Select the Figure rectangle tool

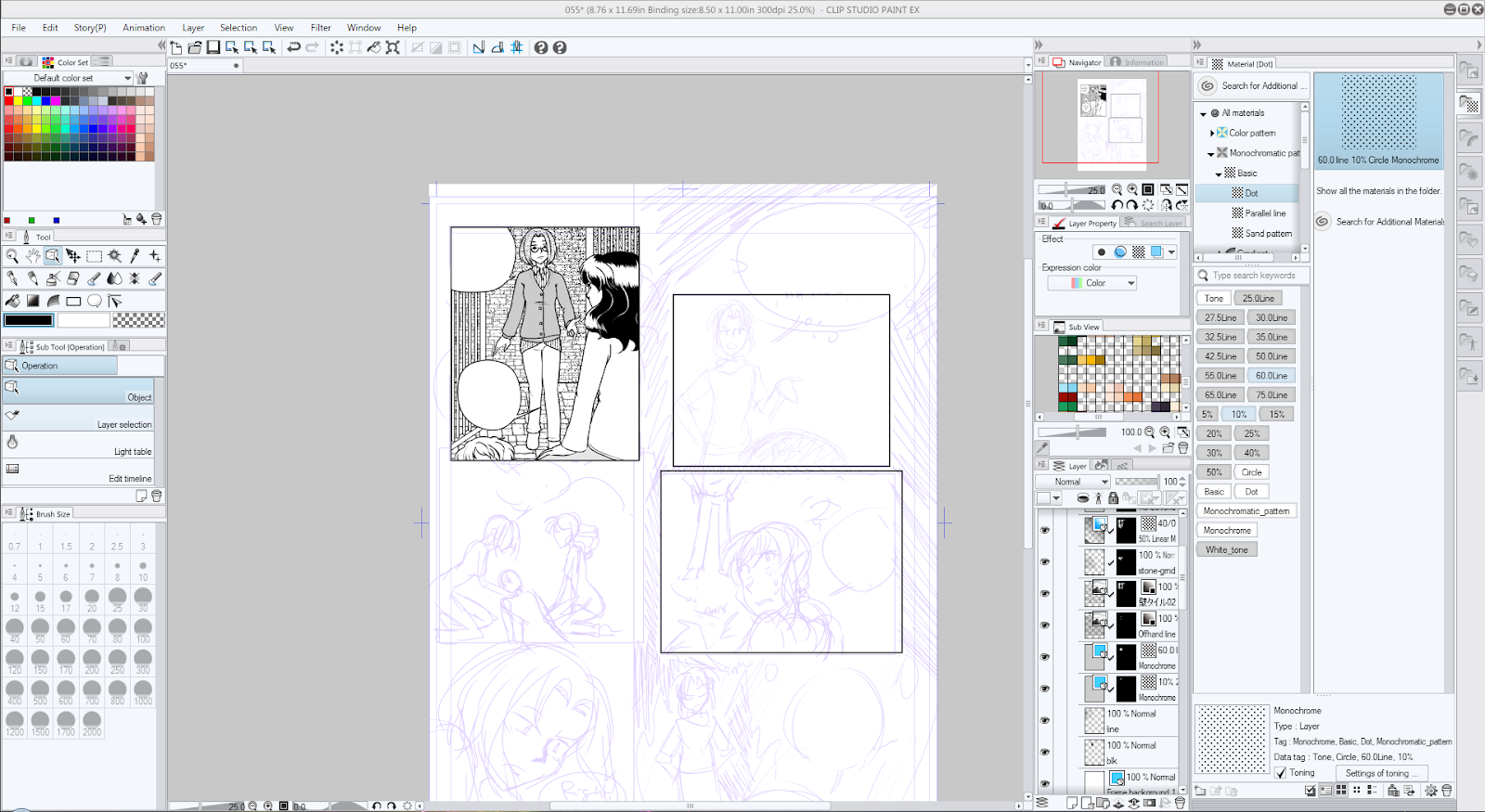coord(73,301)
